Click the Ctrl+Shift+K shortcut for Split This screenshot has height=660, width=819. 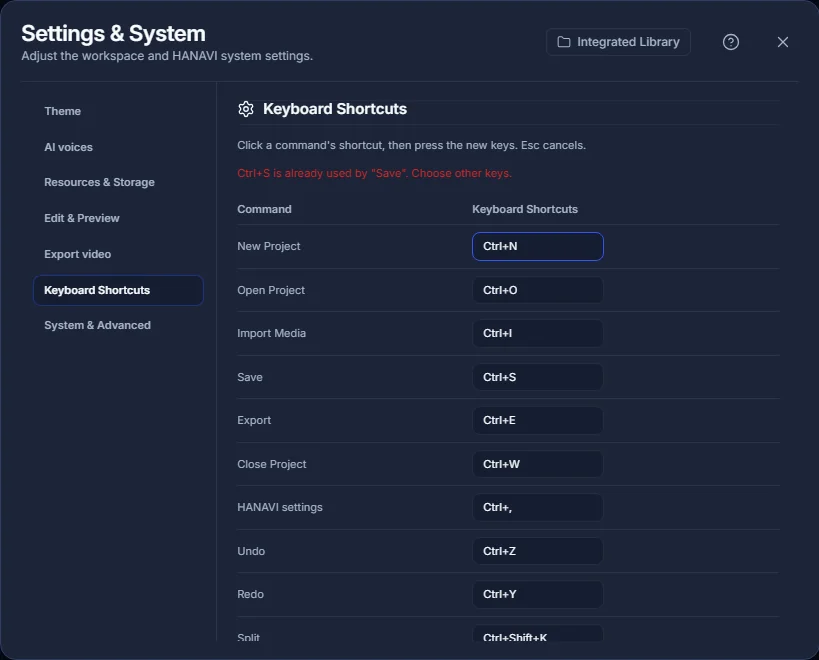(x=537, y=634)
